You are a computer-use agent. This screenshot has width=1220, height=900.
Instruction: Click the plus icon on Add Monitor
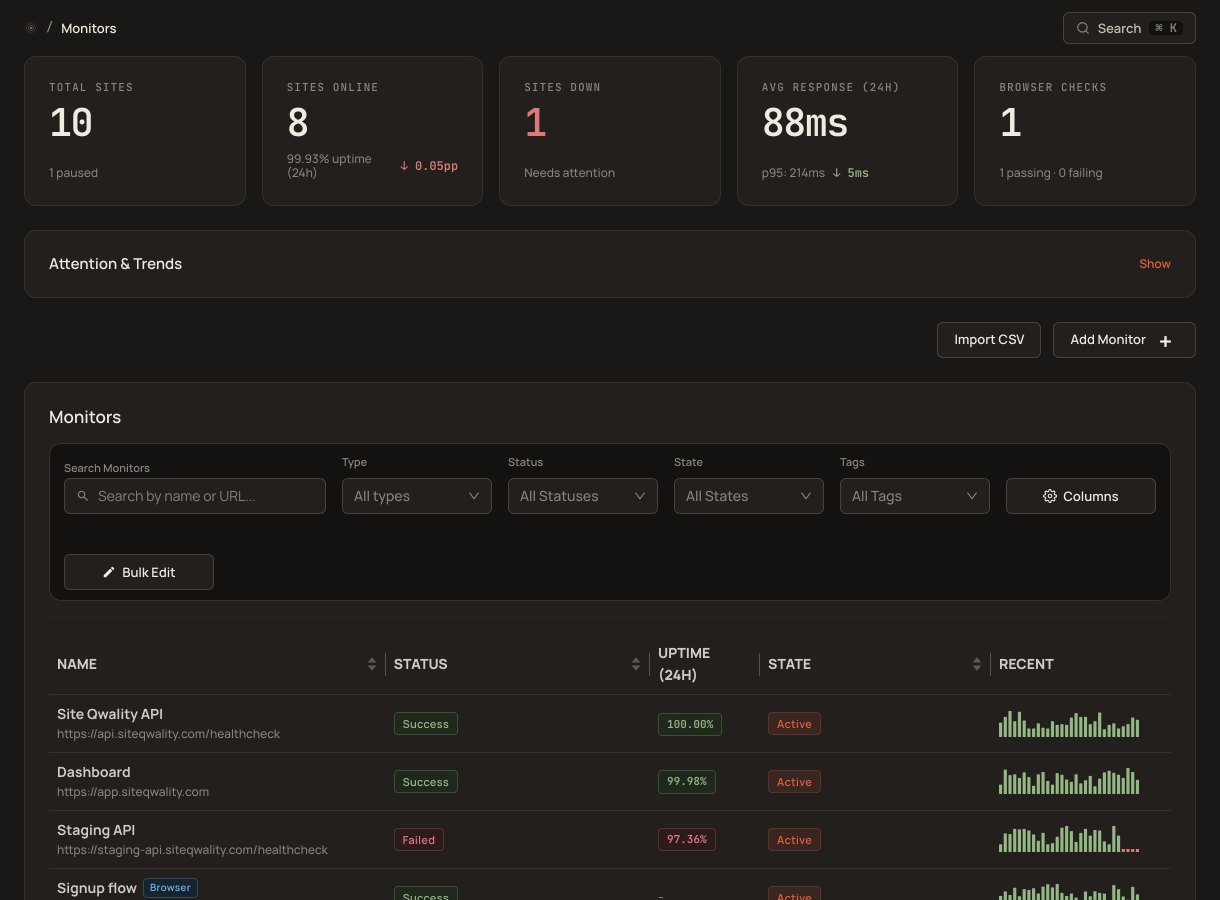(1165, 341)
